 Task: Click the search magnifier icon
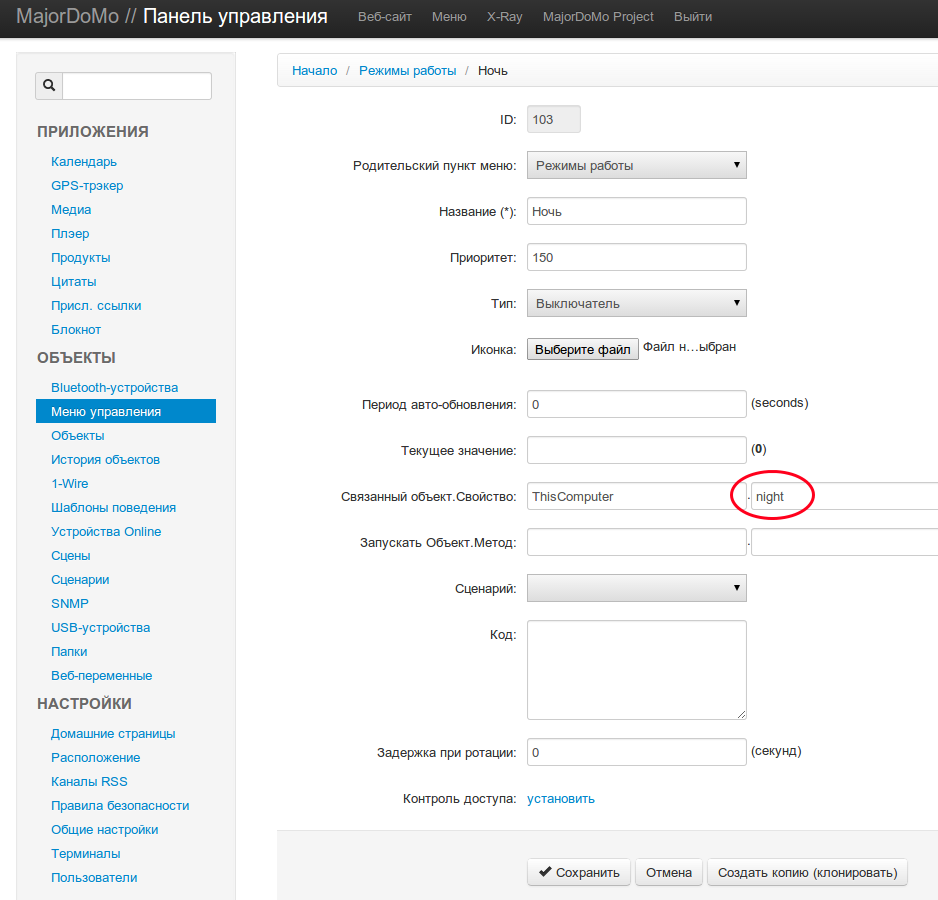[49, 86]
